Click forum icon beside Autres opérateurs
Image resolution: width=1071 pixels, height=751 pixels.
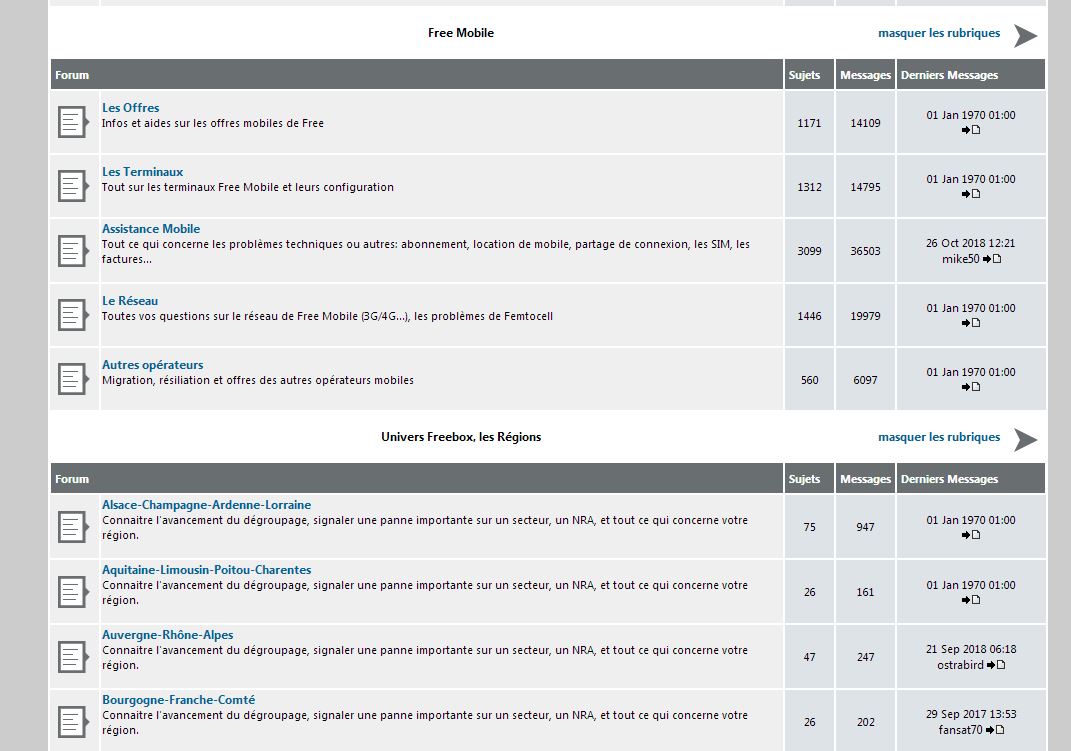coord(73,380)
